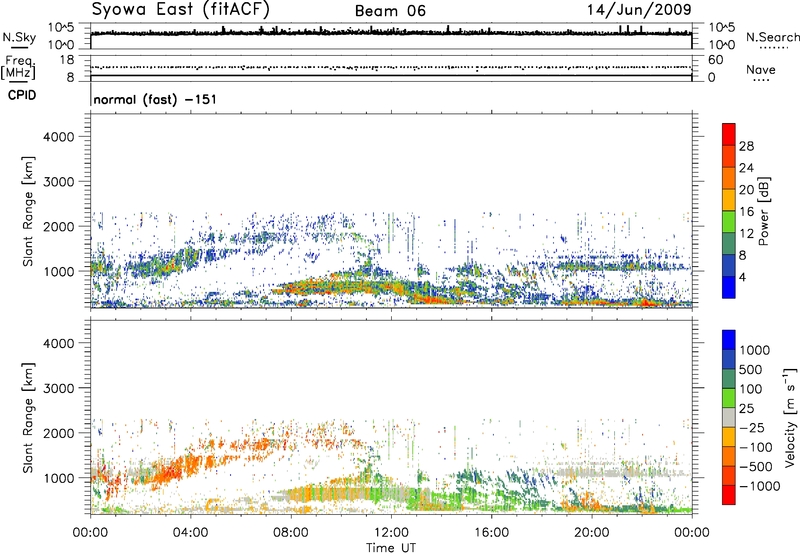Click the "28" label on Power colorbar

tap(746, 146)
